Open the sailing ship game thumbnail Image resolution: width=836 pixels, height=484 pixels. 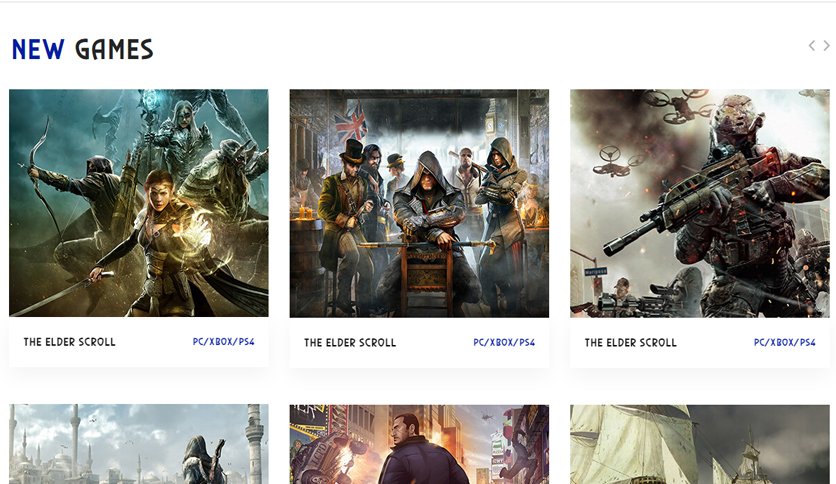coord(700,444)
